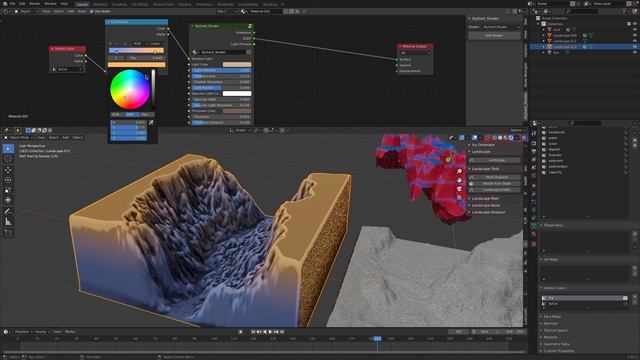640x360 pixels.
Task: Select the Rotate tool
Action: (8, 180)
